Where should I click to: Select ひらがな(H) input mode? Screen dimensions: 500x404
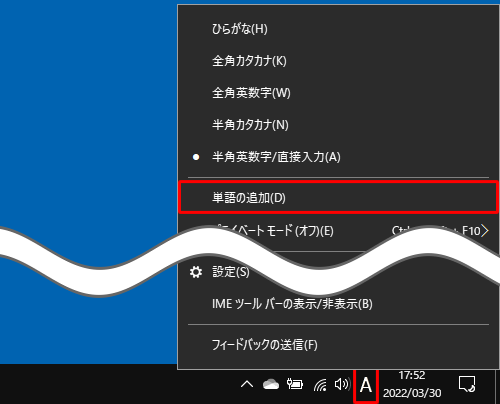point(338,29)
